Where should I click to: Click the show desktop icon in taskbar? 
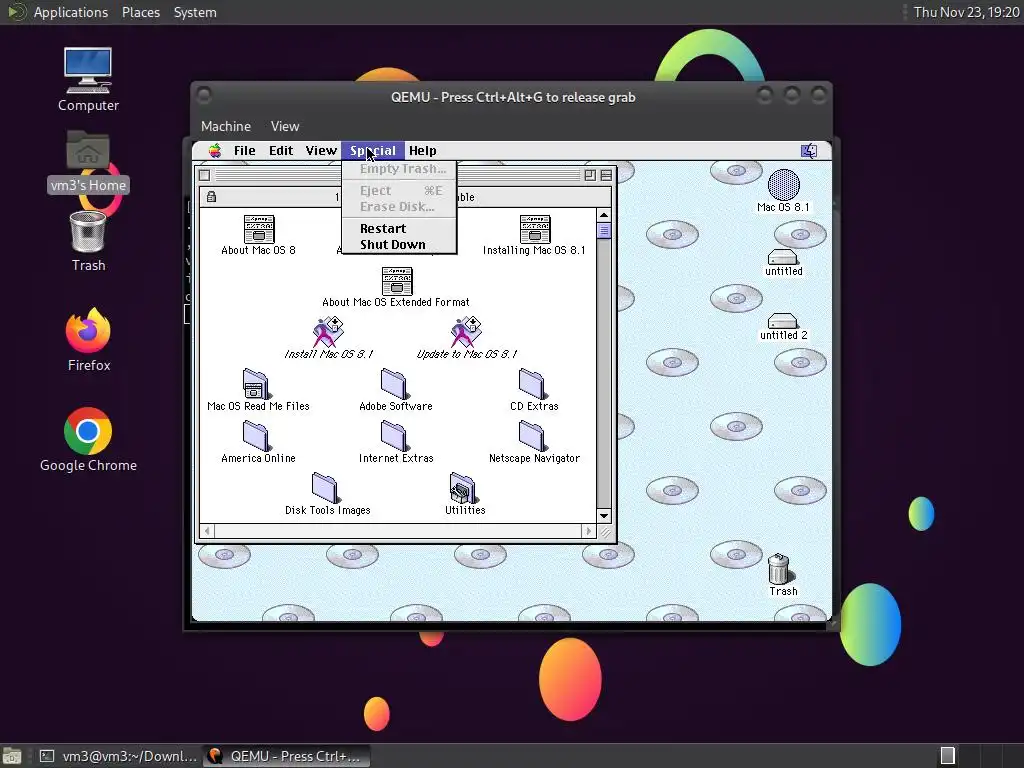click(12, 756)
